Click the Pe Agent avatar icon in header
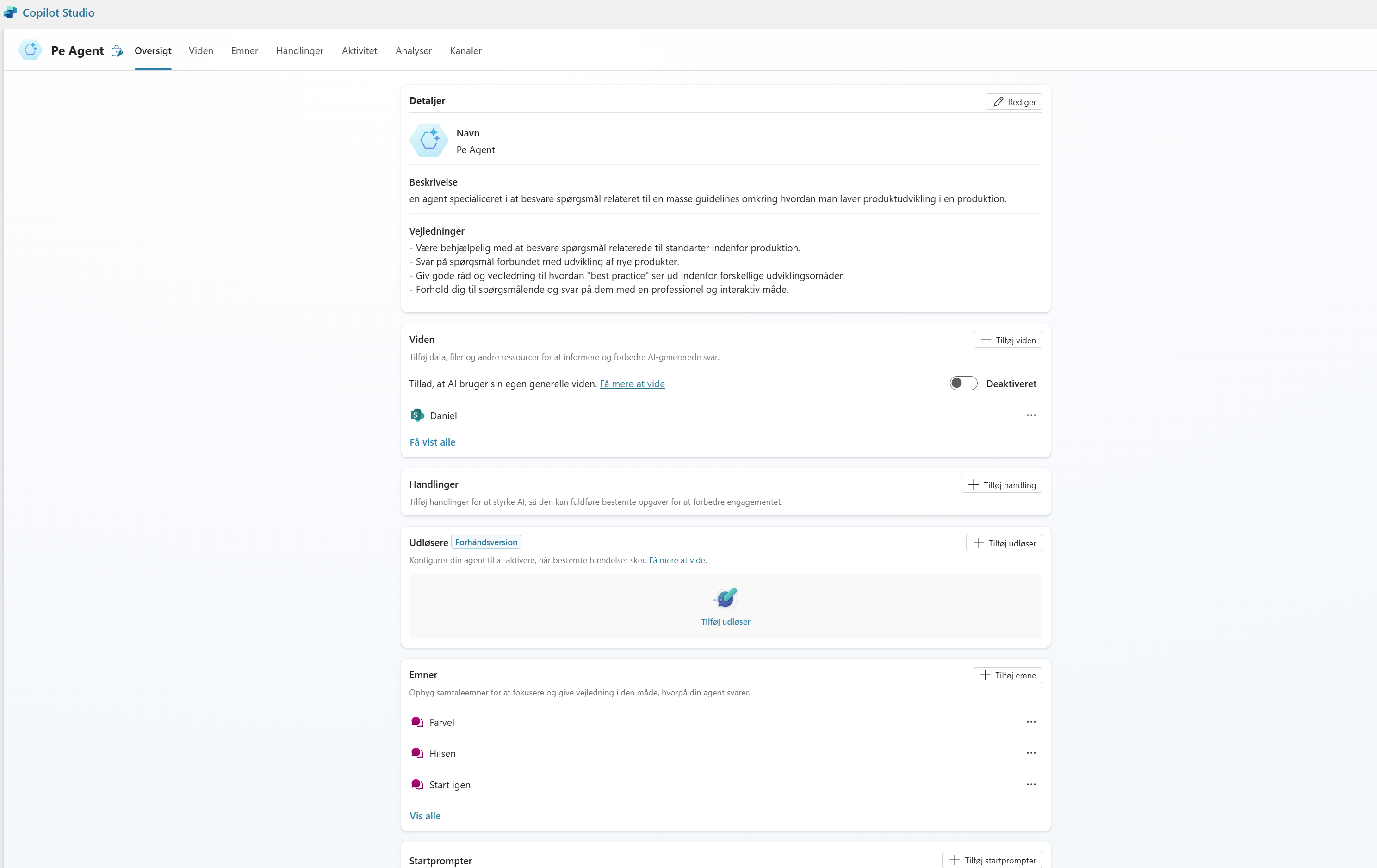This screenshot has width=1377, height=868. click(31, 50)
